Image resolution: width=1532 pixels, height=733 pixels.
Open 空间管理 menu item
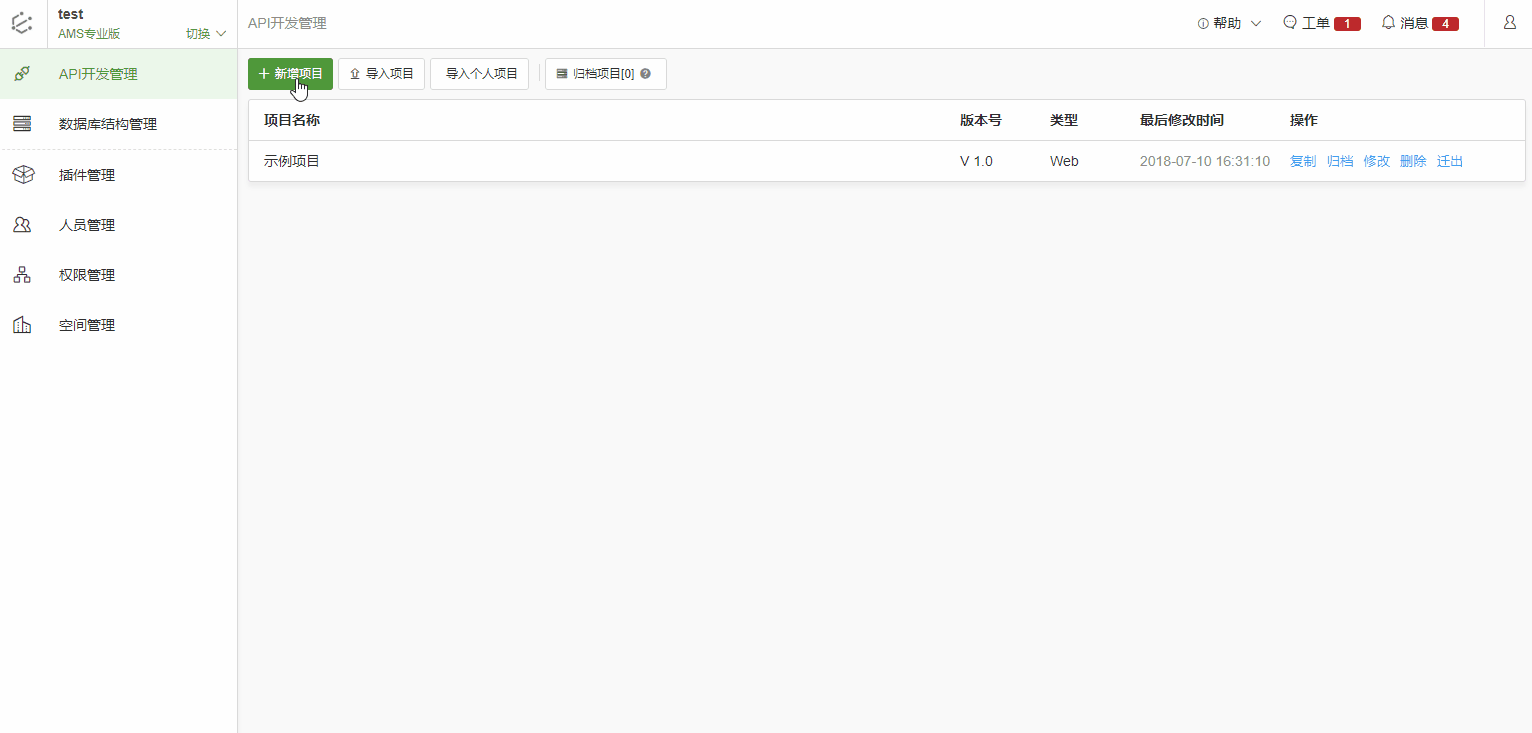[x=118, y=325]
